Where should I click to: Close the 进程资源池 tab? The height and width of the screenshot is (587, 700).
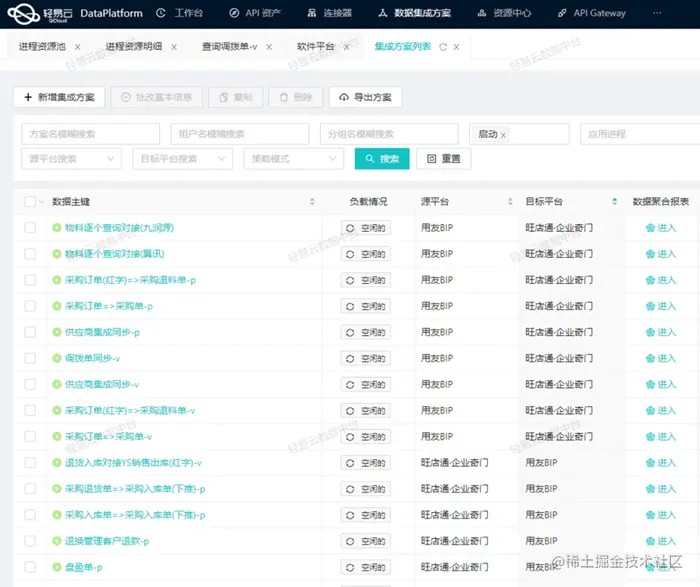point(78,47)
